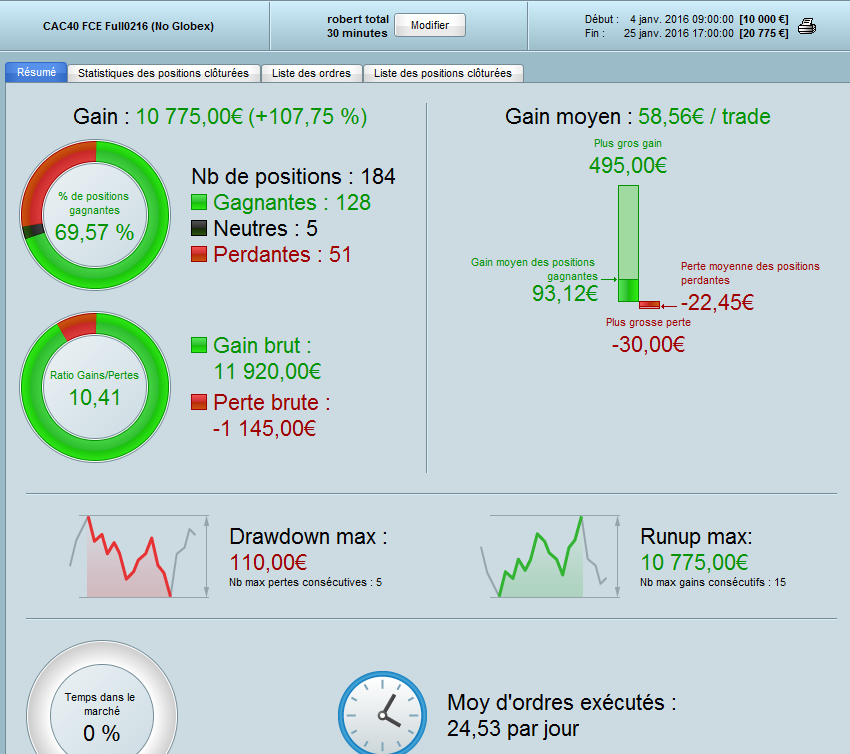Click the green Gagnantes legend square
Viewport: 850px width, 754px height.
[199, 203]
